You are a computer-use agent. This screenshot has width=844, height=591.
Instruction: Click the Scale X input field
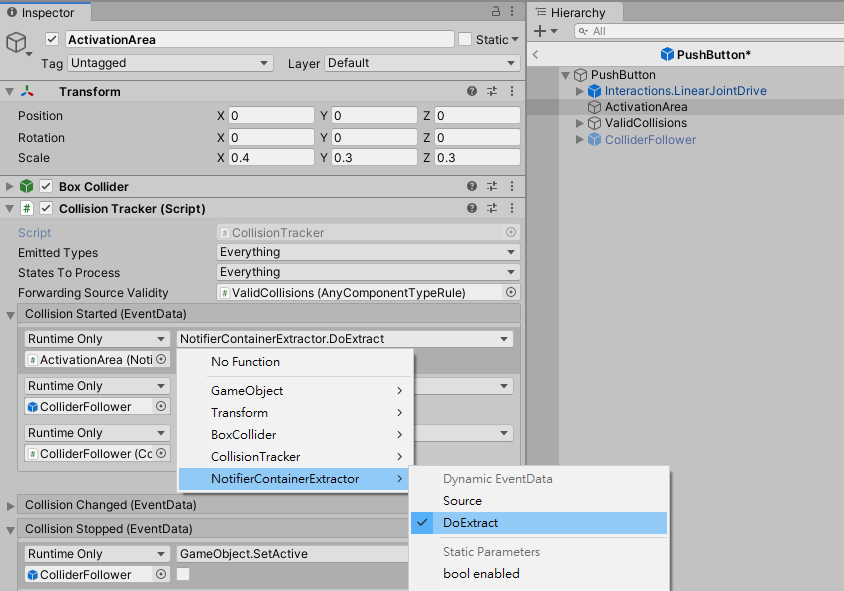pos(270,157)
